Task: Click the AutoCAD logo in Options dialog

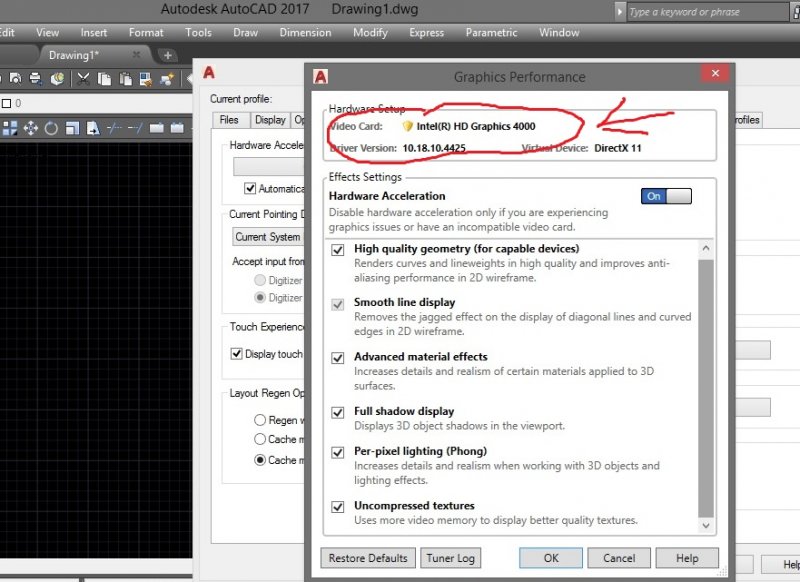Action: coord(209,72)
